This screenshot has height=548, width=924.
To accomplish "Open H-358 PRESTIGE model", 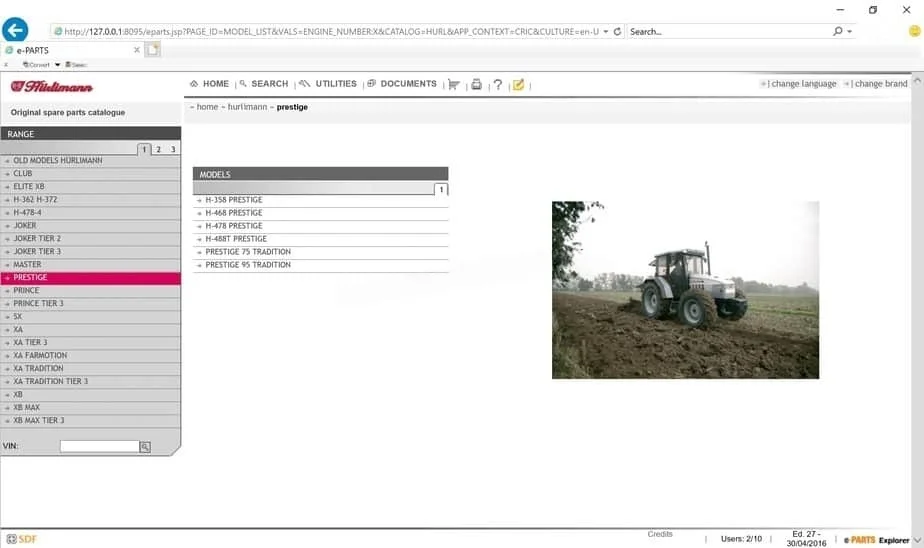I will pyautogui.click(x=321, y=200).
